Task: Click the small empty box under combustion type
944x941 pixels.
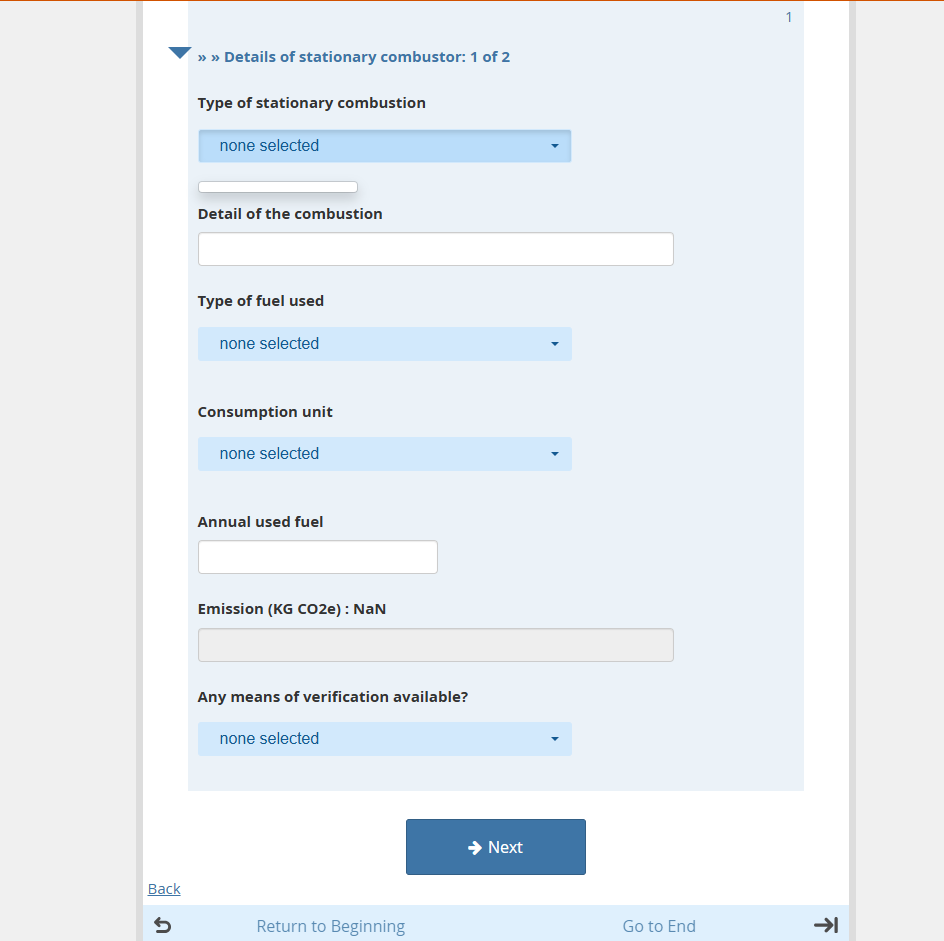Action: [277, 187]
